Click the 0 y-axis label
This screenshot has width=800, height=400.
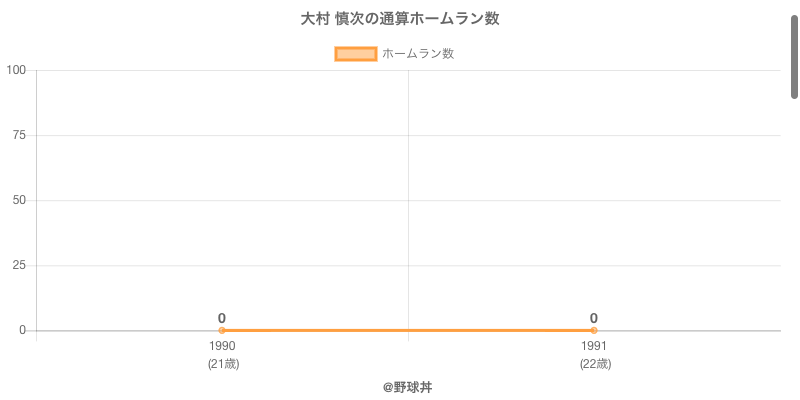(22, 330)
